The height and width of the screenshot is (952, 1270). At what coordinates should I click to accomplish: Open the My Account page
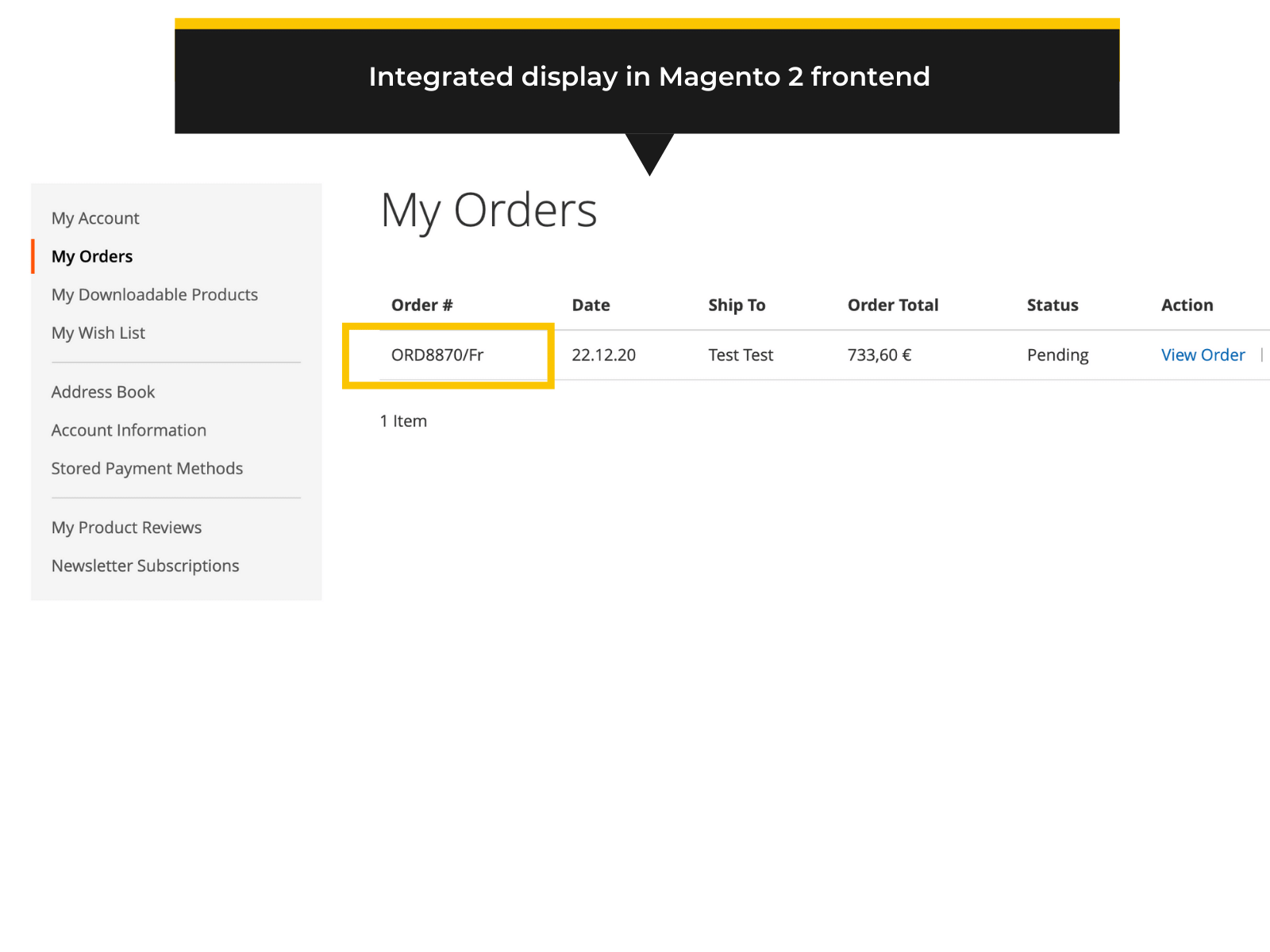[x=94, y=218]
